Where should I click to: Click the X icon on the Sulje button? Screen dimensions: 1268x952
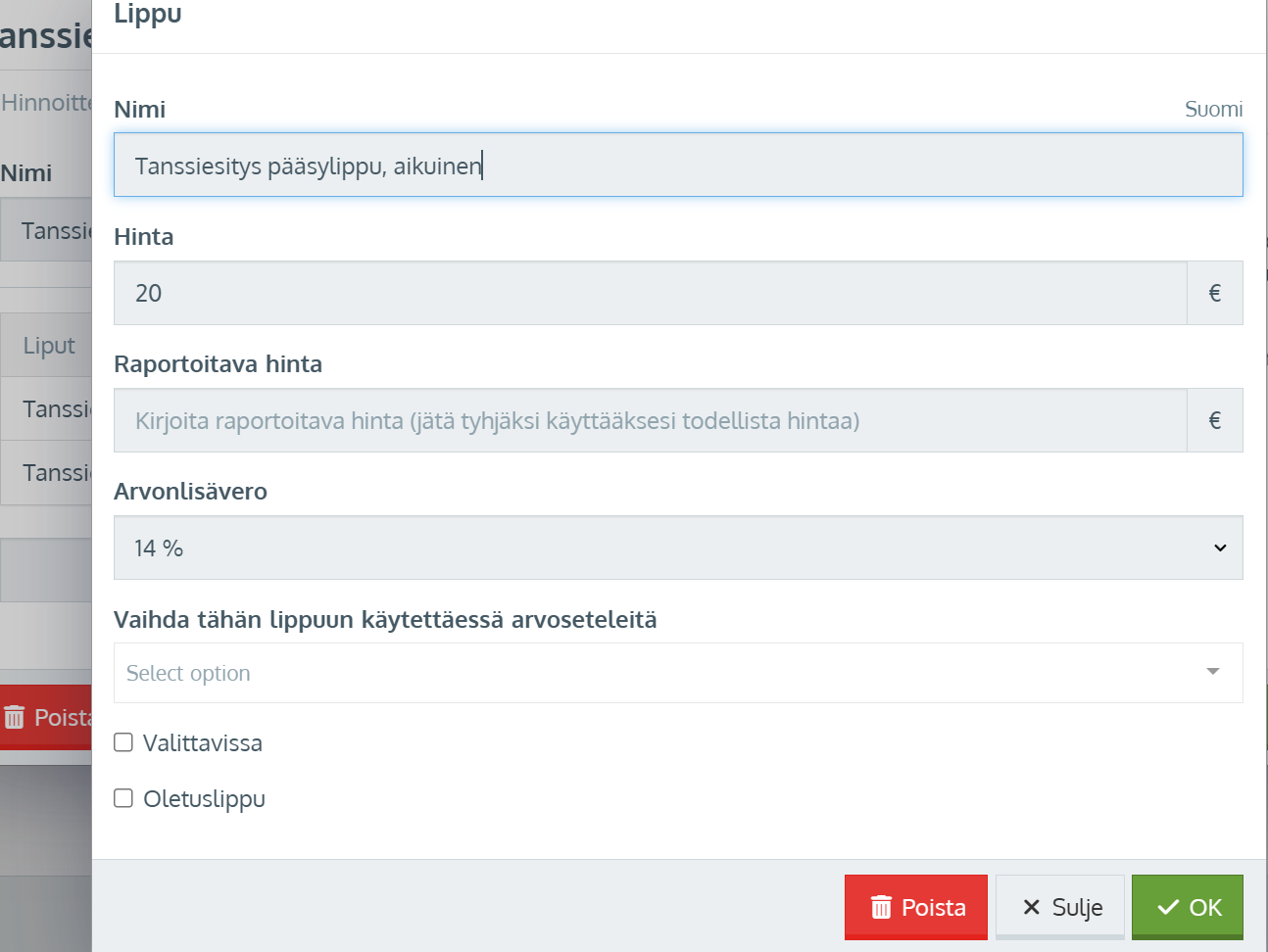tap(1031, 907)
